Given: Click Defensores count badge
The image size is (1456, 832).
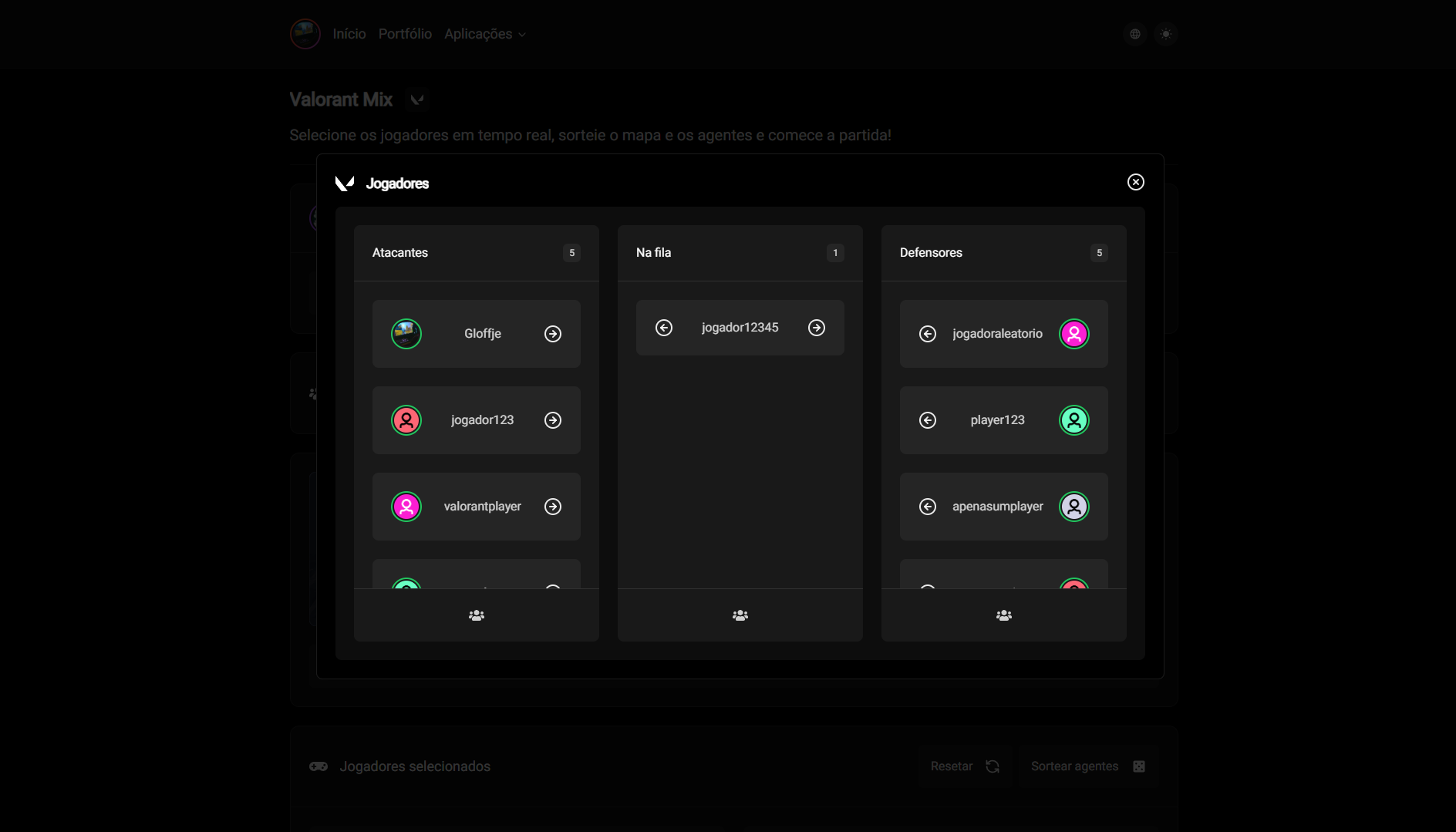Looking at the screenshot, I should point(1099,253).
